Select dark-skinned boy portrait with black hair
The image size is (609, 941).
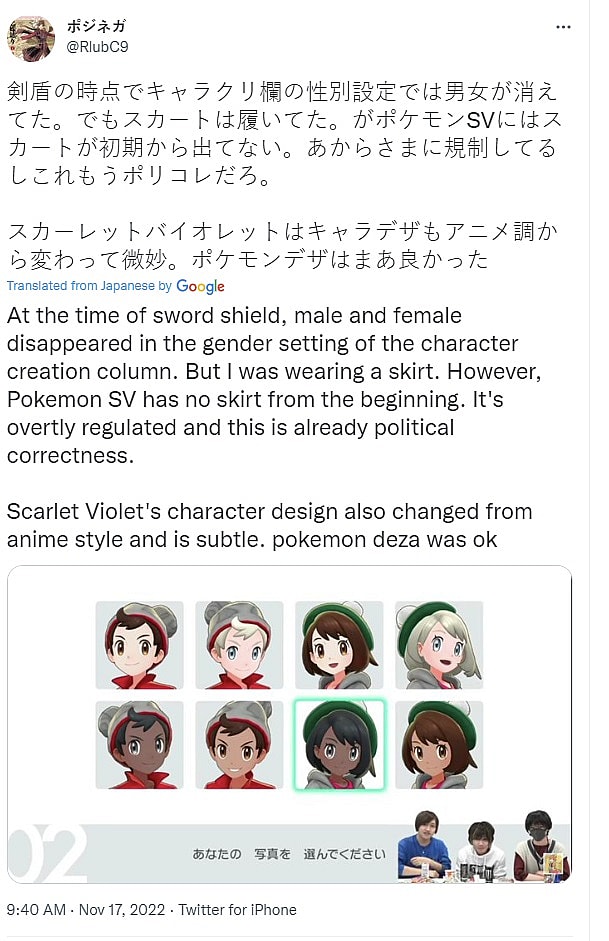140,745
